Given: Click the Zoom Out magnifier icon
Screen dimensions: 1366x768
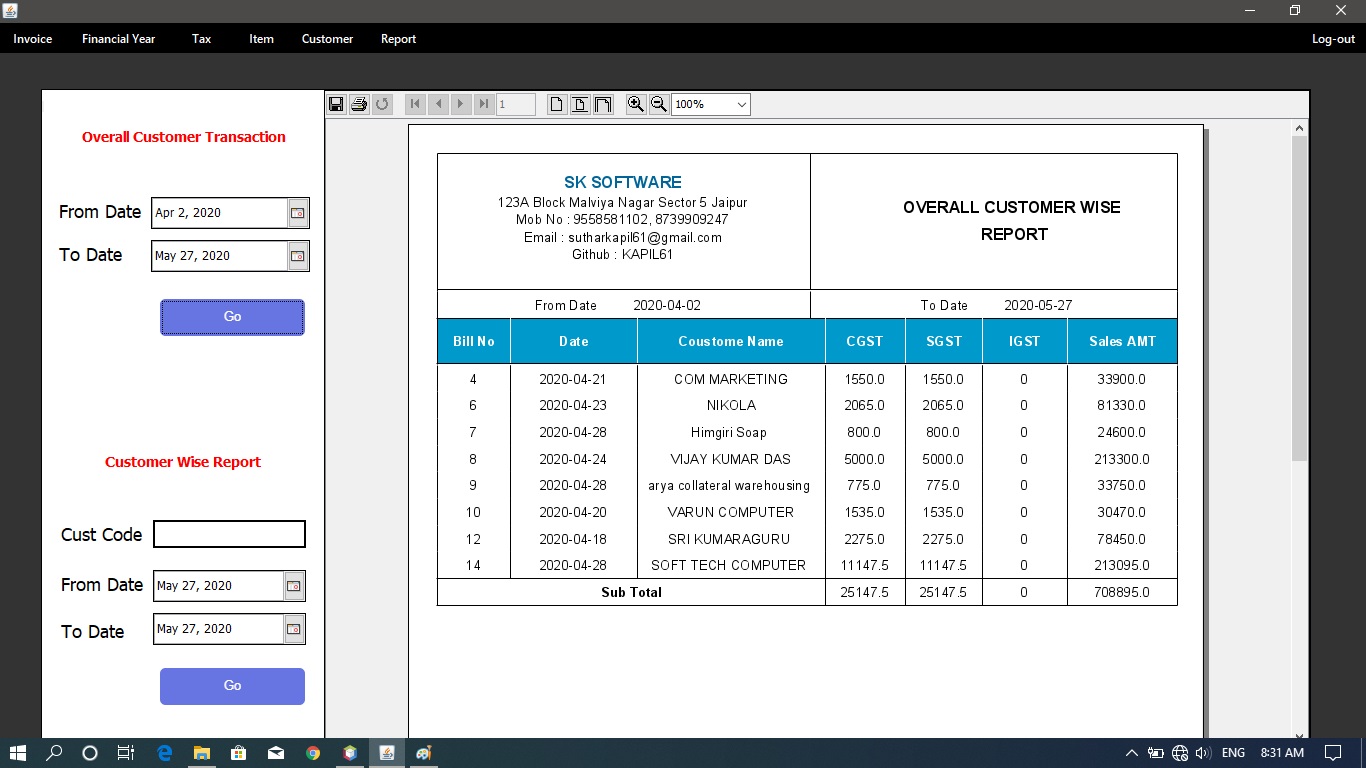Looking at the screenshot, I should (x=659, y=104).
